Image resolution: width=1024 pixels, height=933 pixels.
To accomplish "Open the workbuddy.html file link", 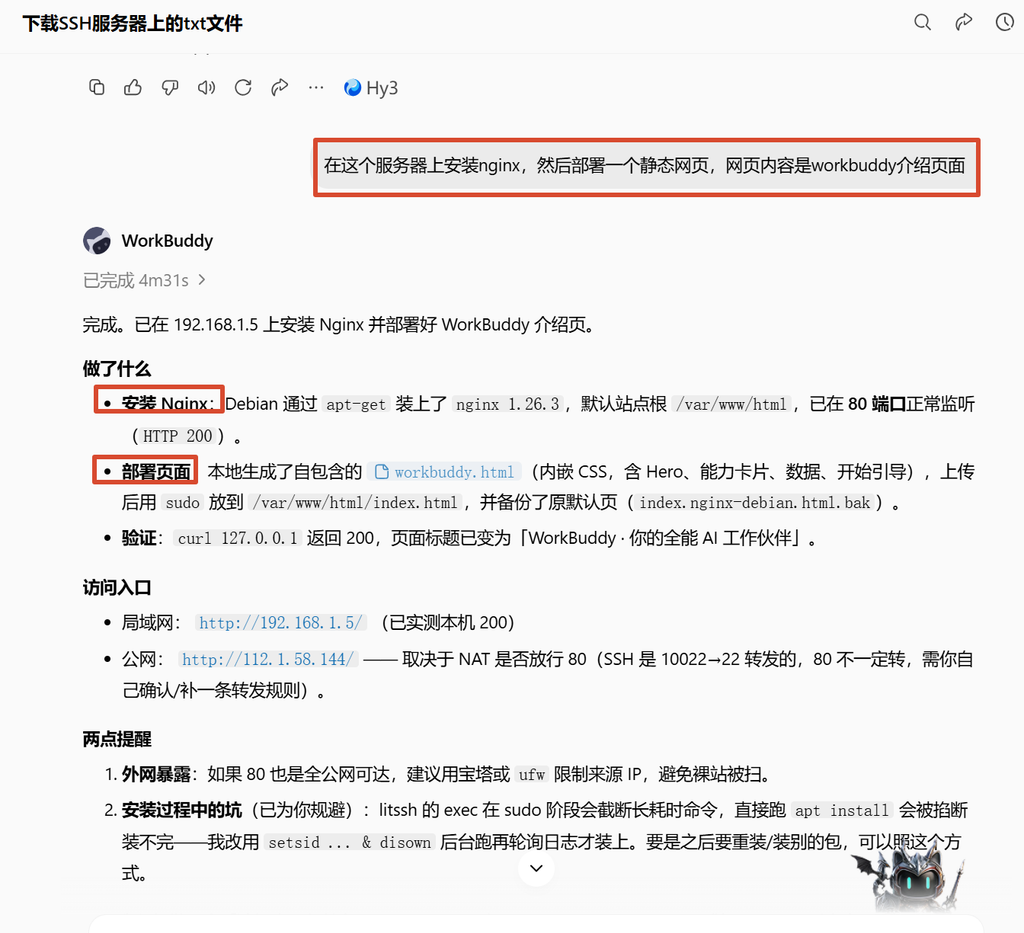I will pyautogui.click(x=445, y=472).
